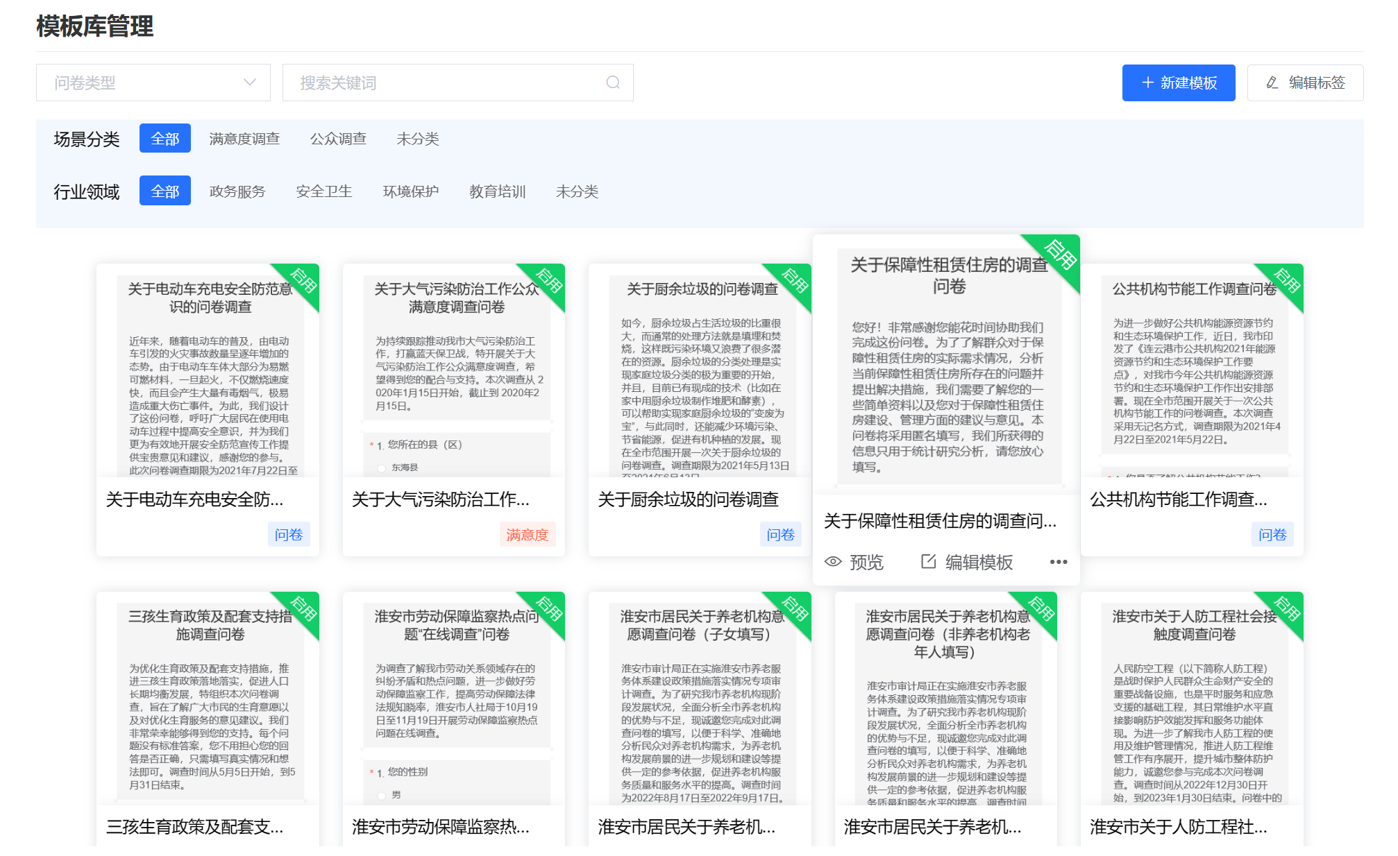
Task: Click 编辑模板 on 保障性租赁住房 card
Action: pos(966,562)
